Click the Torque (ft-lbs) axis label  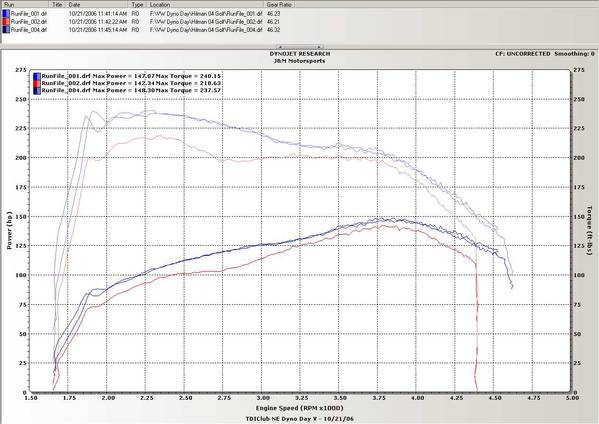click(x=589, y=231)
